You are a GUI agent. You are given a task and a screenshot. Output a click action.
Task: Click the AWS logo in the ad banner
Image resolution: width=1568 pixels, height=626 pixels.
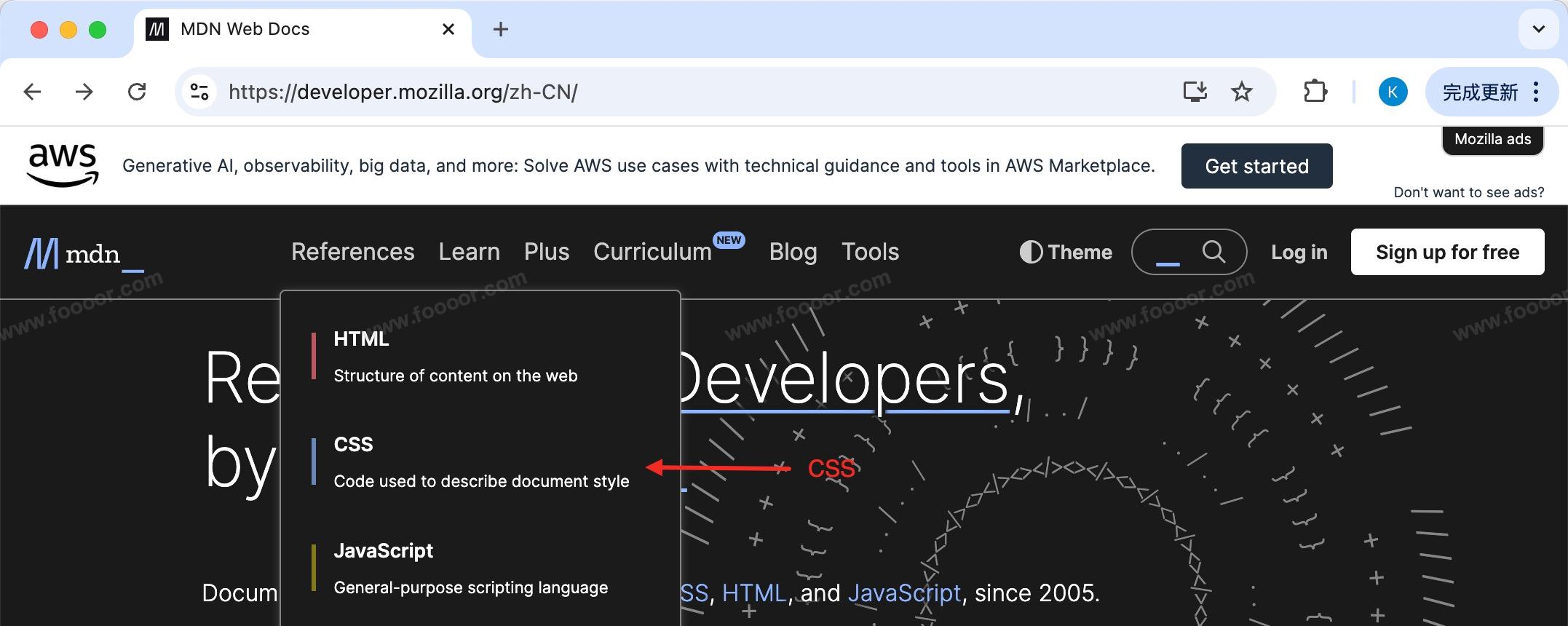tap(63, 165)
